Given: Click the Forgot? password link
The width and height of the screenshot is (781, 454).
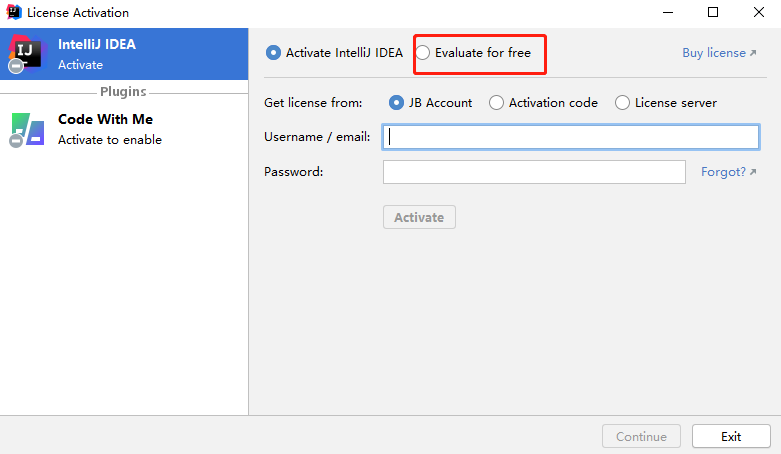Looking at the screenshot, I should [728, 172].
